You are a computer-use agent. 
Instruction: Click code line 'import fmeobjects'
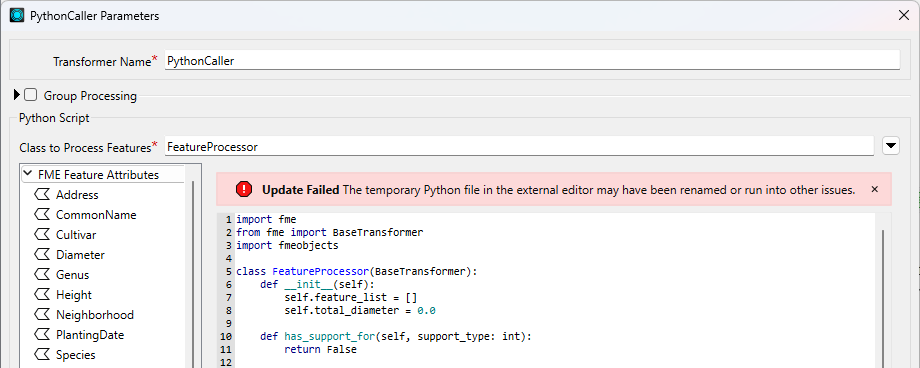tap(287, 245)
